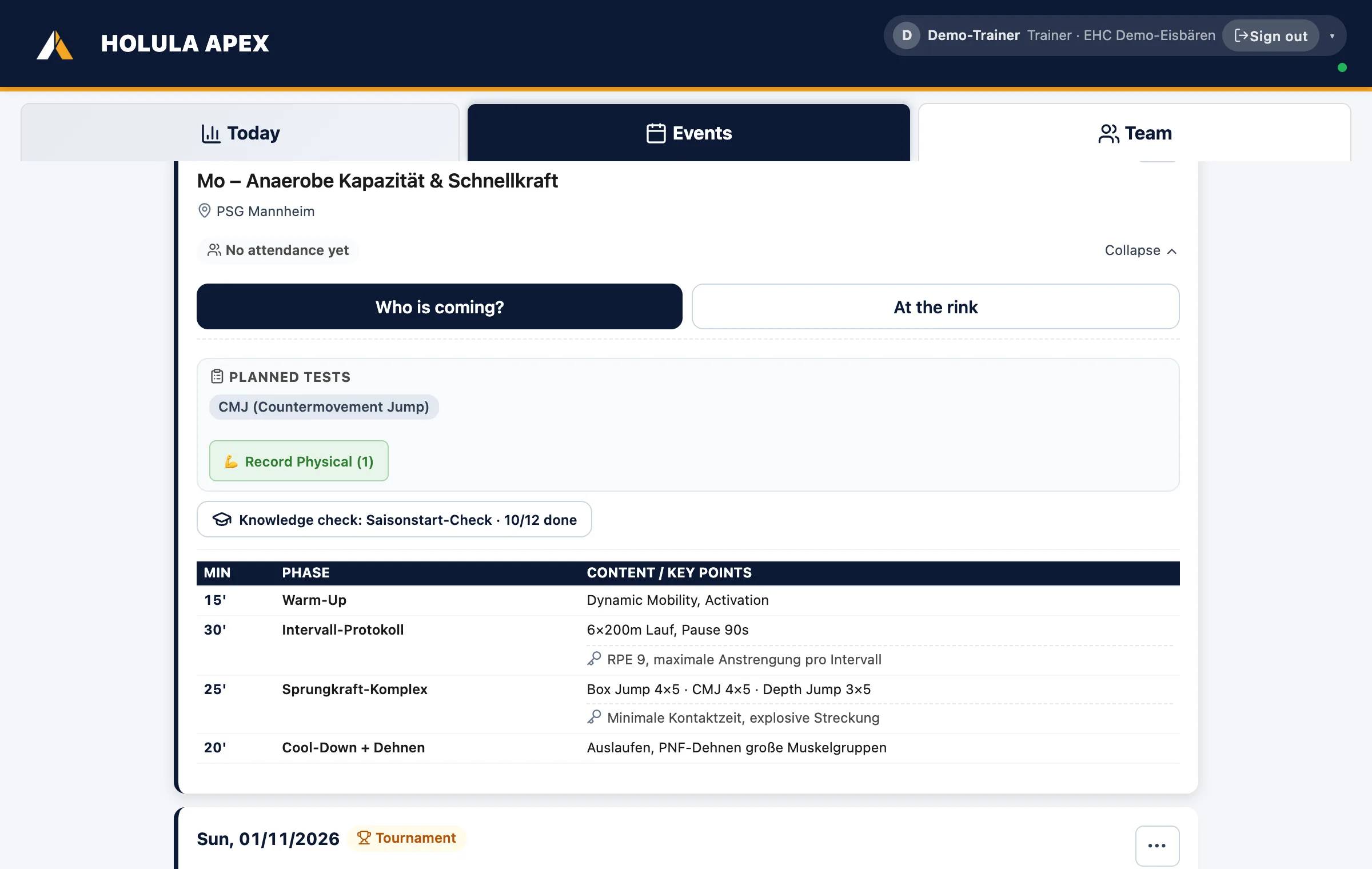Click the Warm-Up phase row
The height and width of the screenshot is (869, 1372).
click(688, 600)
